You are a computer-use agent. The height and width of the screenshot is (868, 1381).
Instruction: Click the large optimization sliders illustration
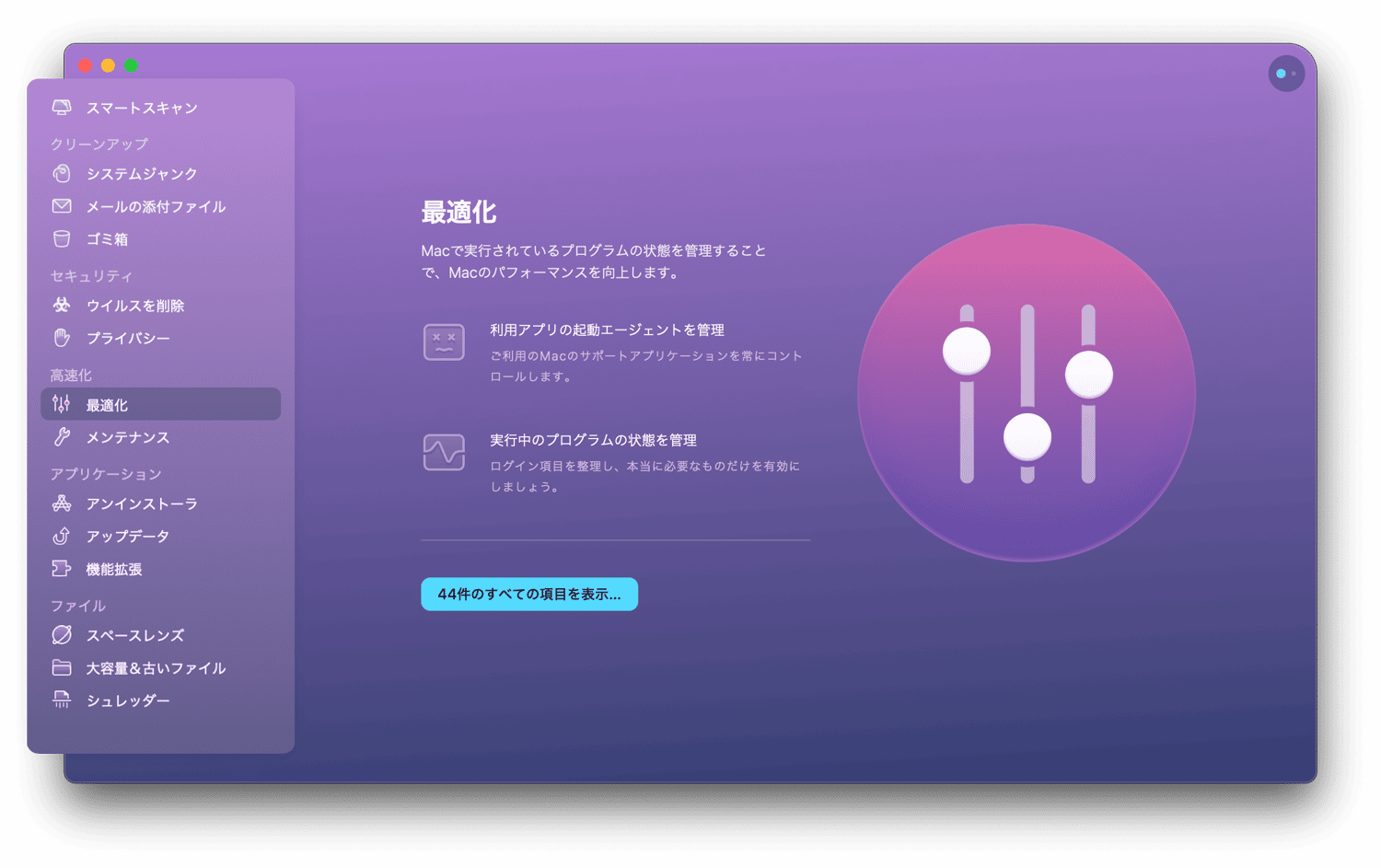tap(1027, 393)
